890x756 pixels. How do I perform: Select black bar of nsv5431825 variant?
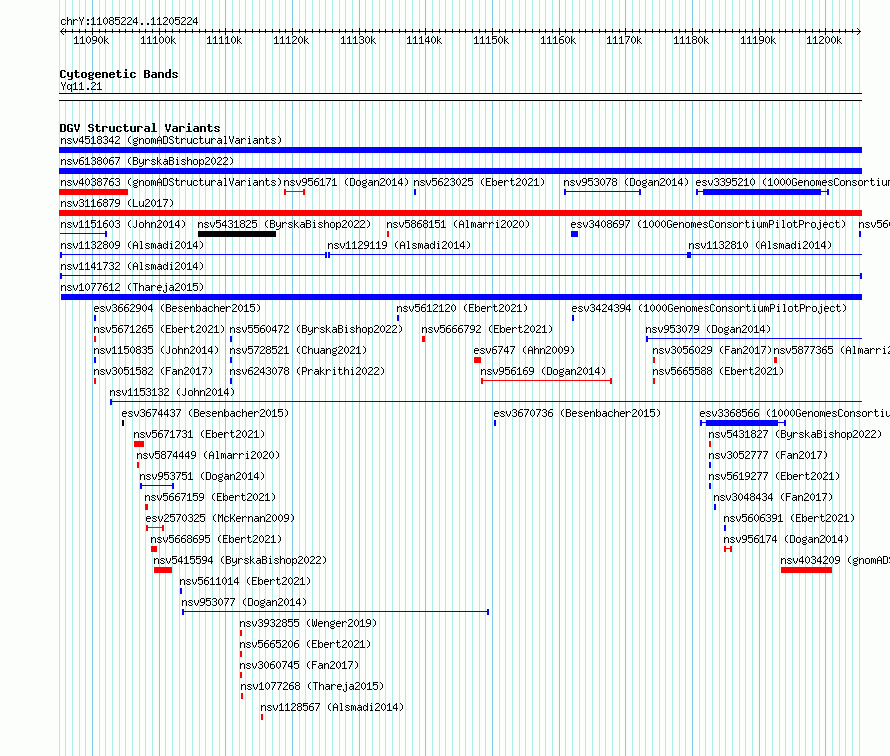coord(237,234)
